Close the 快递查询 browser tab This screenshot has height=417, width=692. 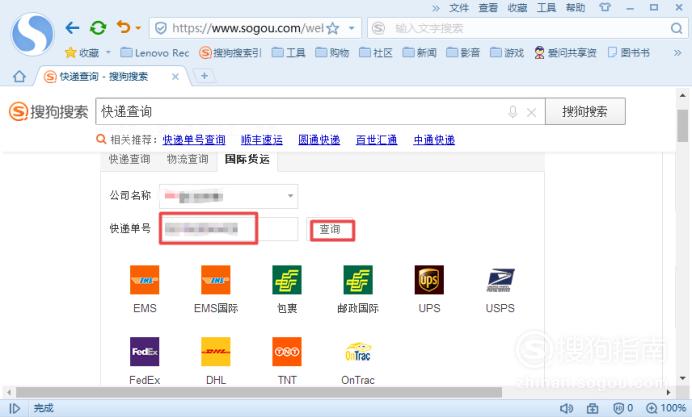click(x=175, y=77)
